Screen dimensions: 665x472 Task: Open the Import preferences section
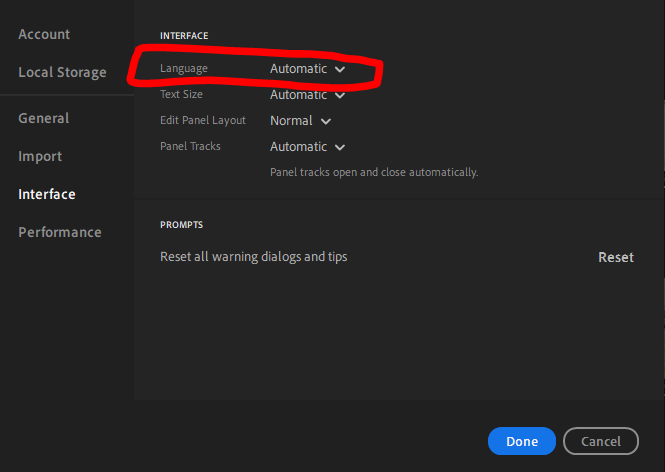pyautogui.click(x=40, y=156)
